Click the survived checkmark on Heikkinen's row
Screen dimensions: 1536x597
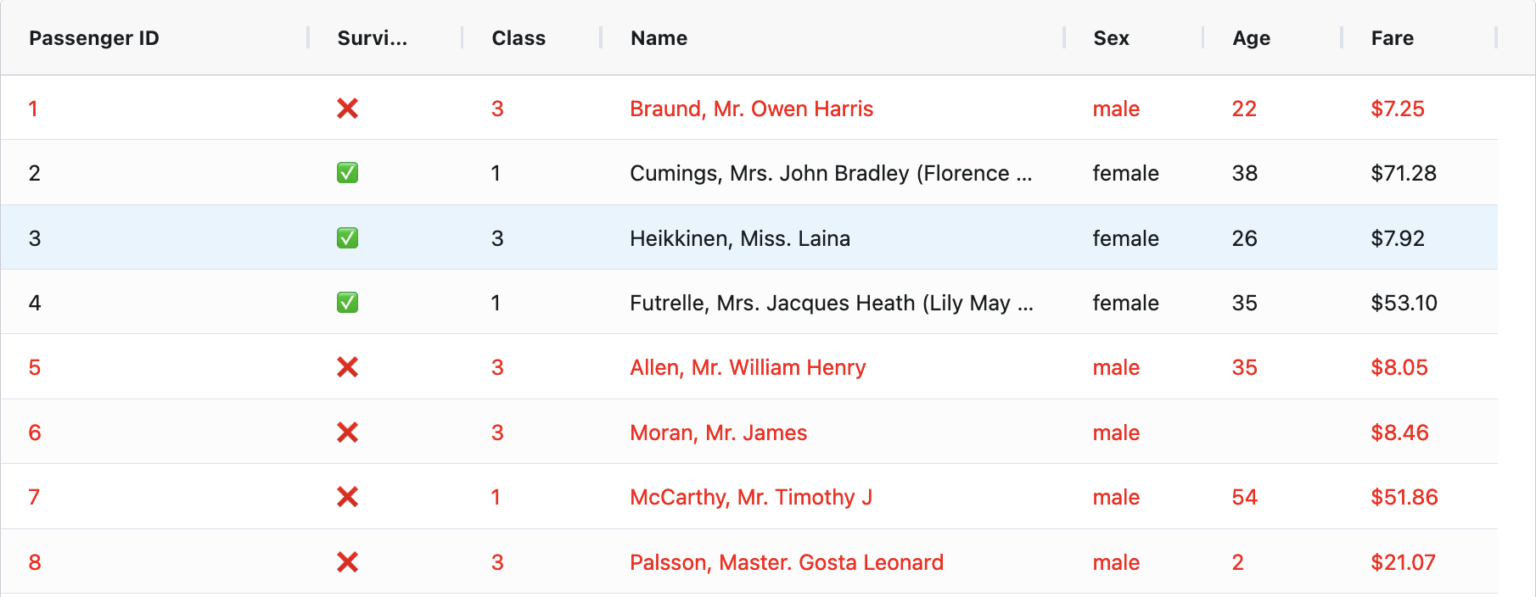(347, 237)
